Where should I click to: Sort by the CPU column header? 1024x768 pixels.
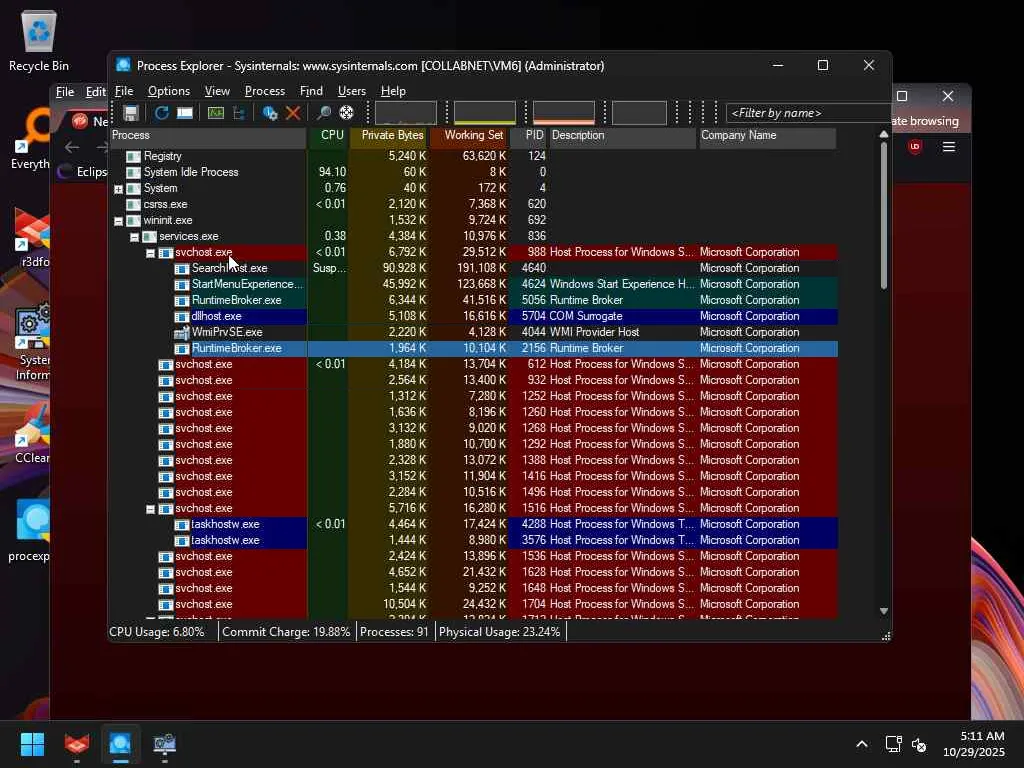coord(328,135)
